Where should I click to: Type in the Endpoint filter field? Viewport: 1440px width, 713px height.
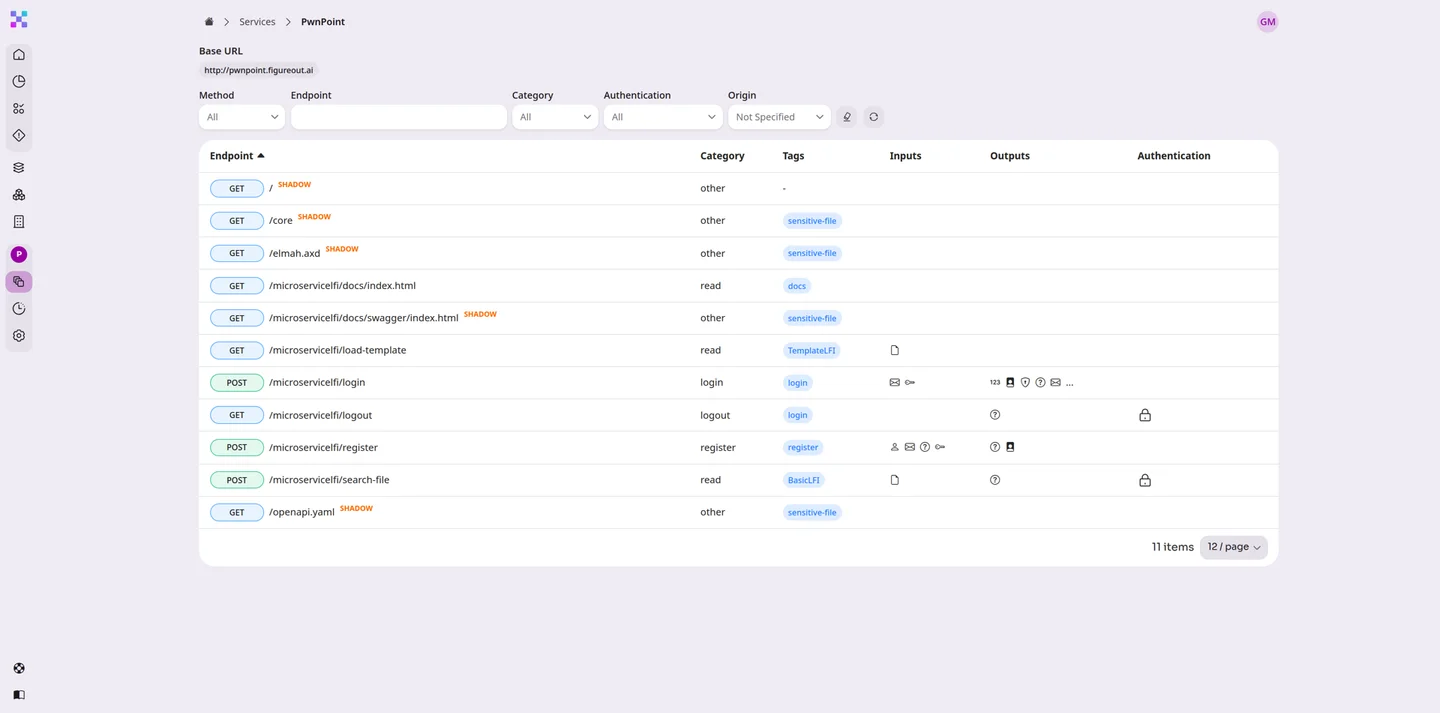398,117
